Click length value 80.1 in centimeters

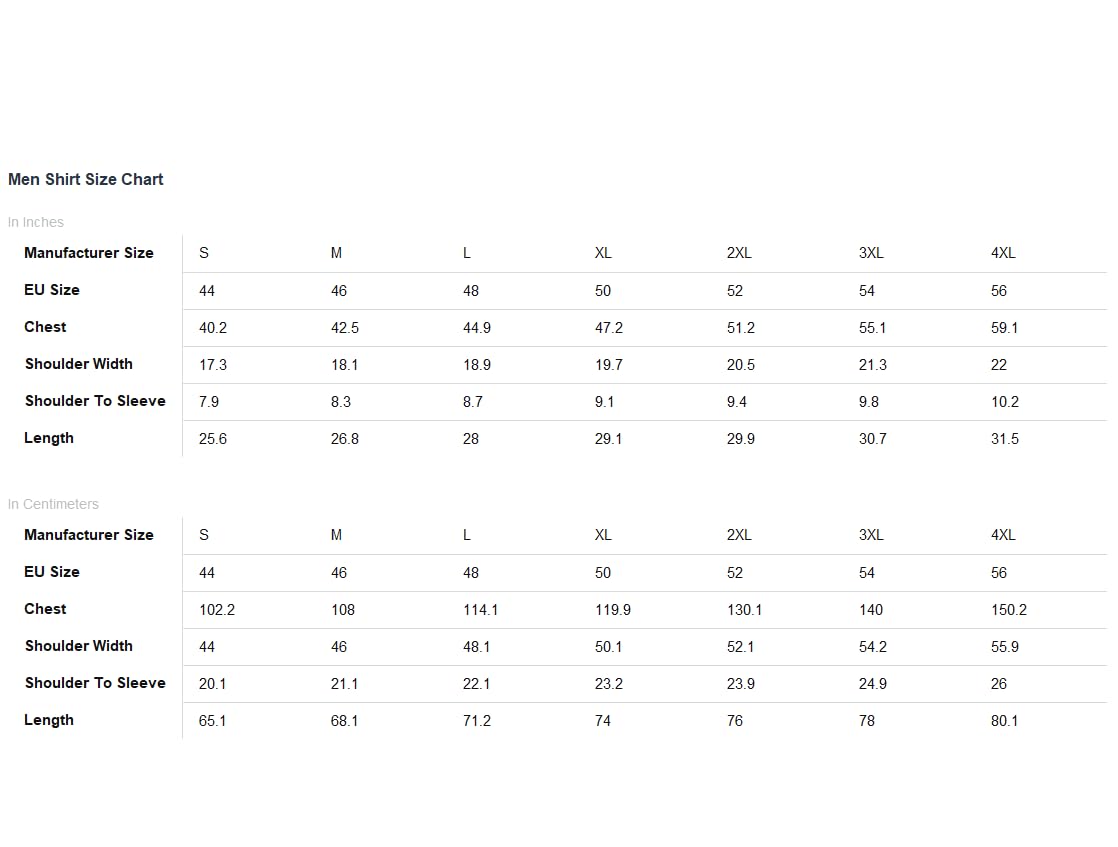coord(1005,722)
